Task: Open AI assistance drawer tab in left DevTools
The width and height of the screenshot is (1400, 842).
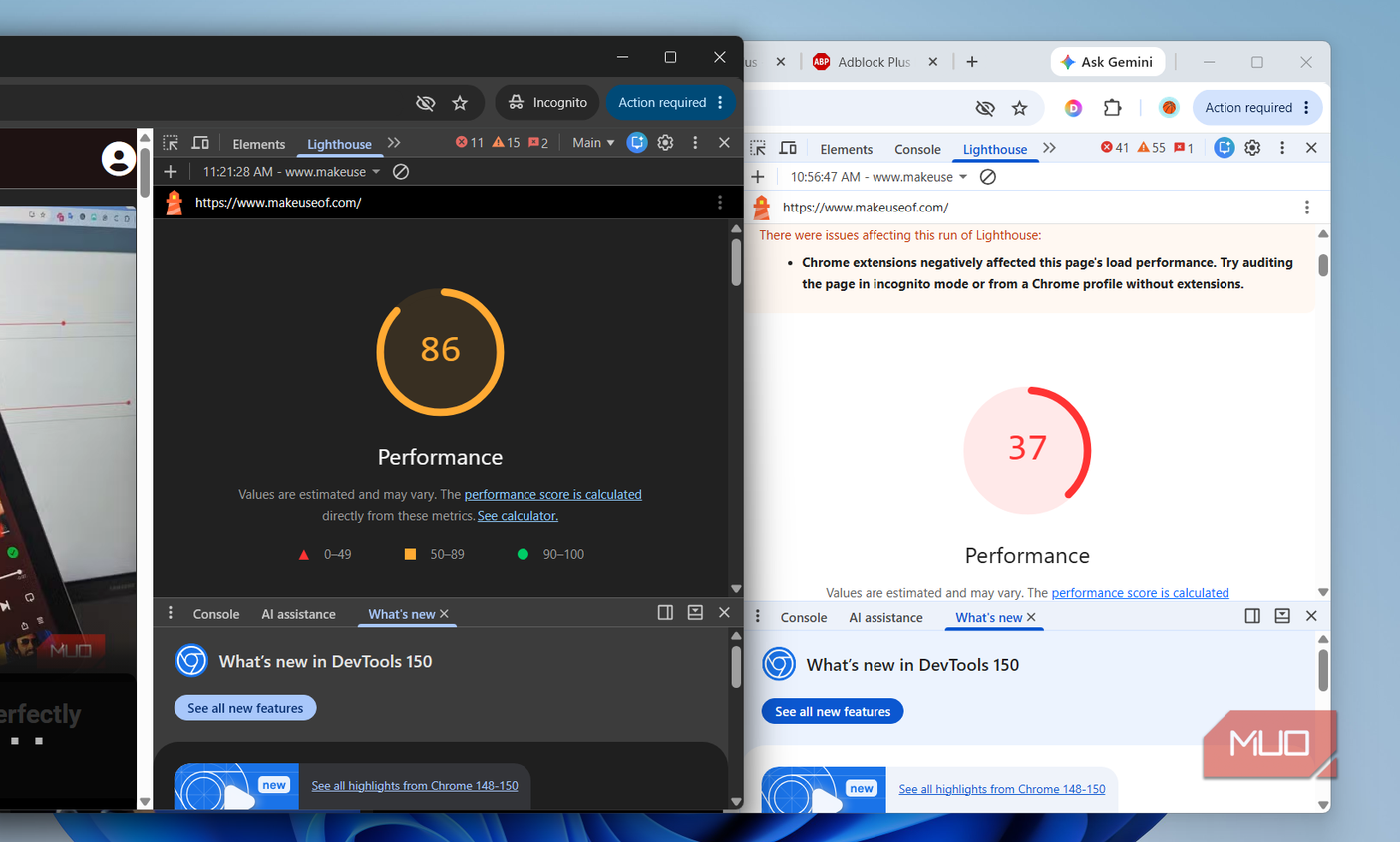Action: click(x=298, y=614)
